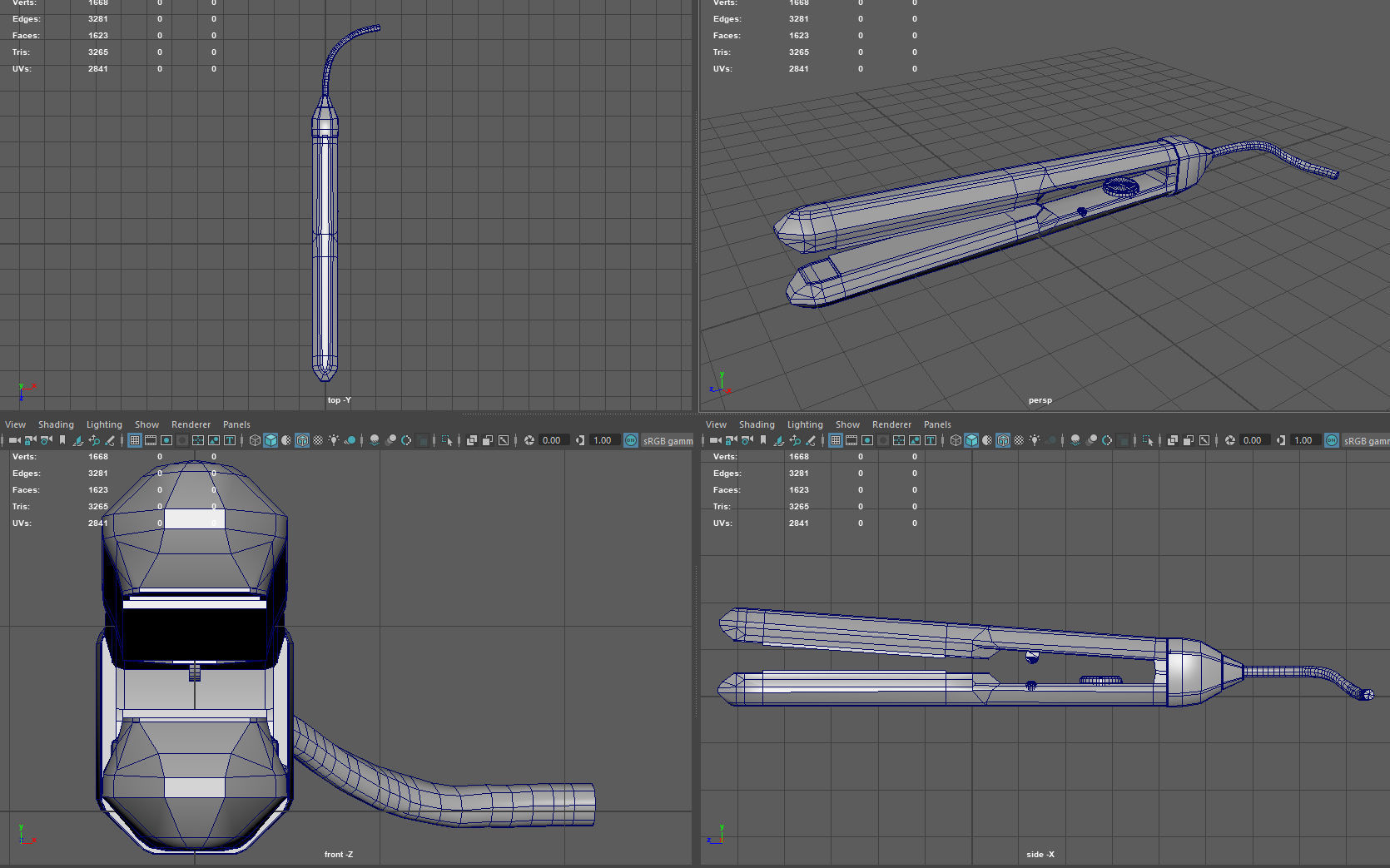Click Multisample Anti-aliasing icon in front view toolbar
This screenshot has width=1390, height=868.
pos(406,440)
